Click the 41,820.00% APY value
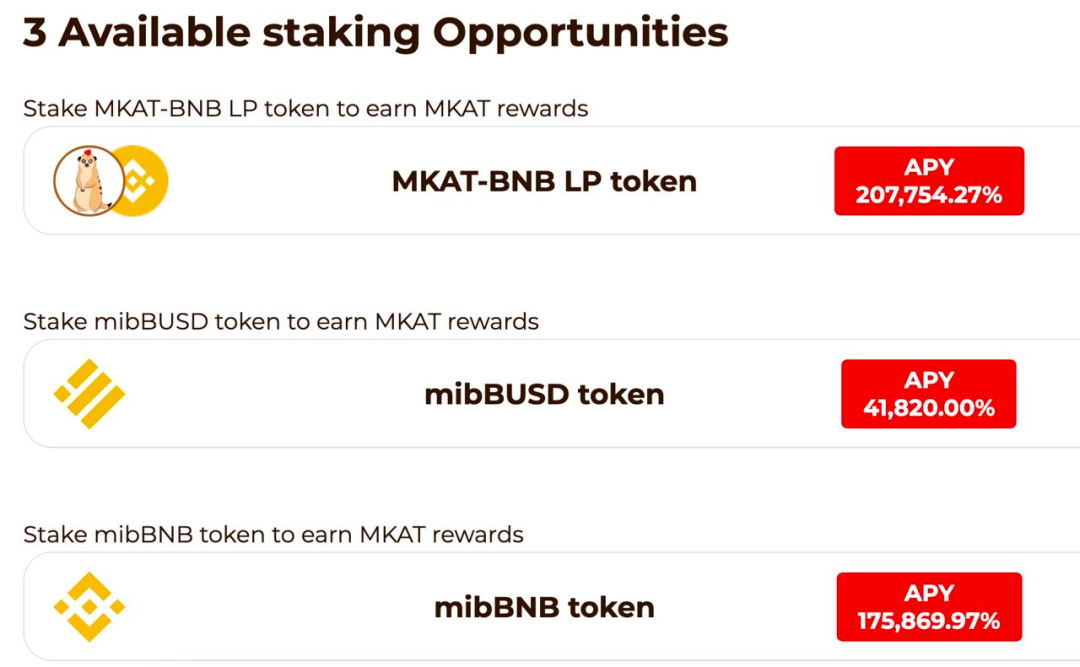 (x=928, y=408)
